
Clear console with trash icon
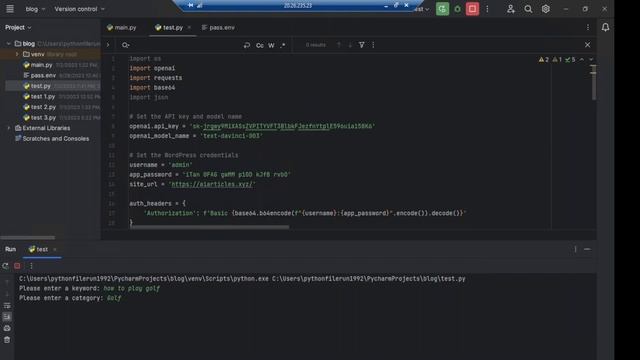7,340
